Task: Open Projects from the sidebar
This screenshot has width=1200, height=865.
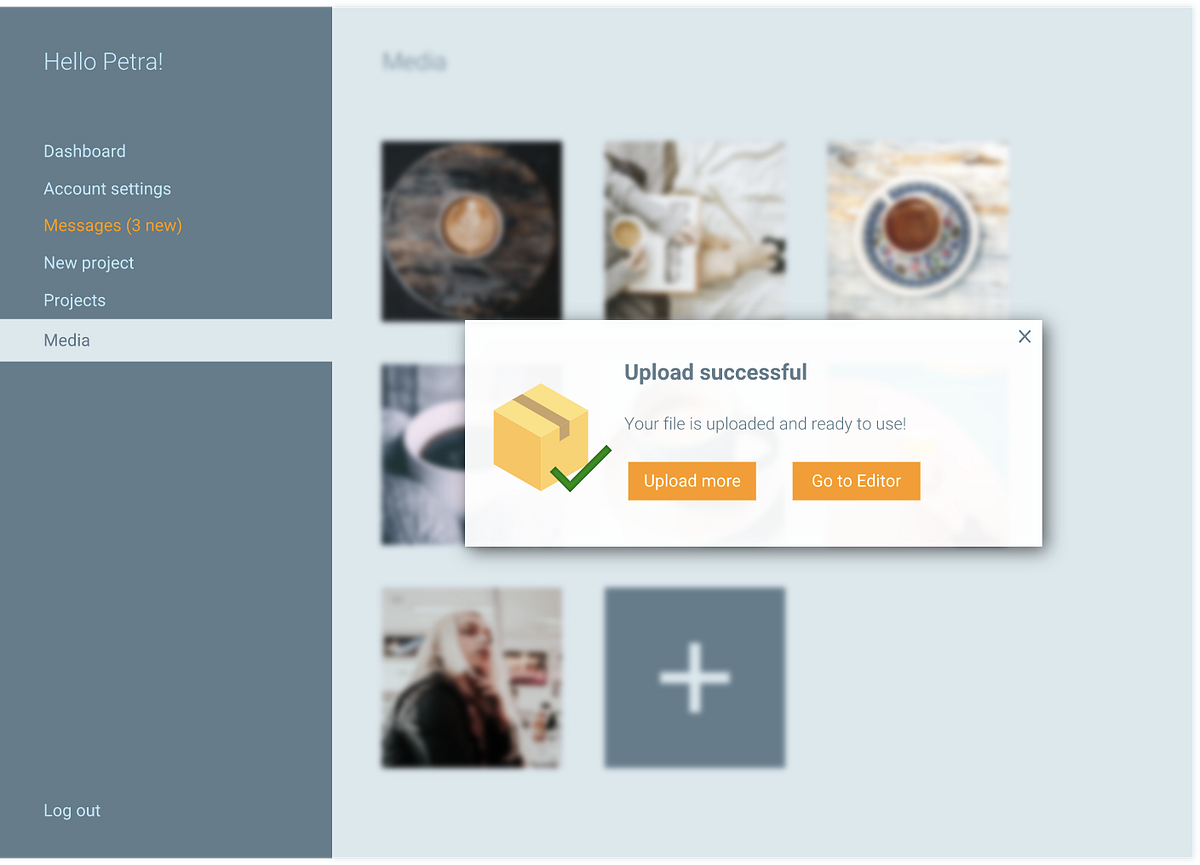Action: 75,300
